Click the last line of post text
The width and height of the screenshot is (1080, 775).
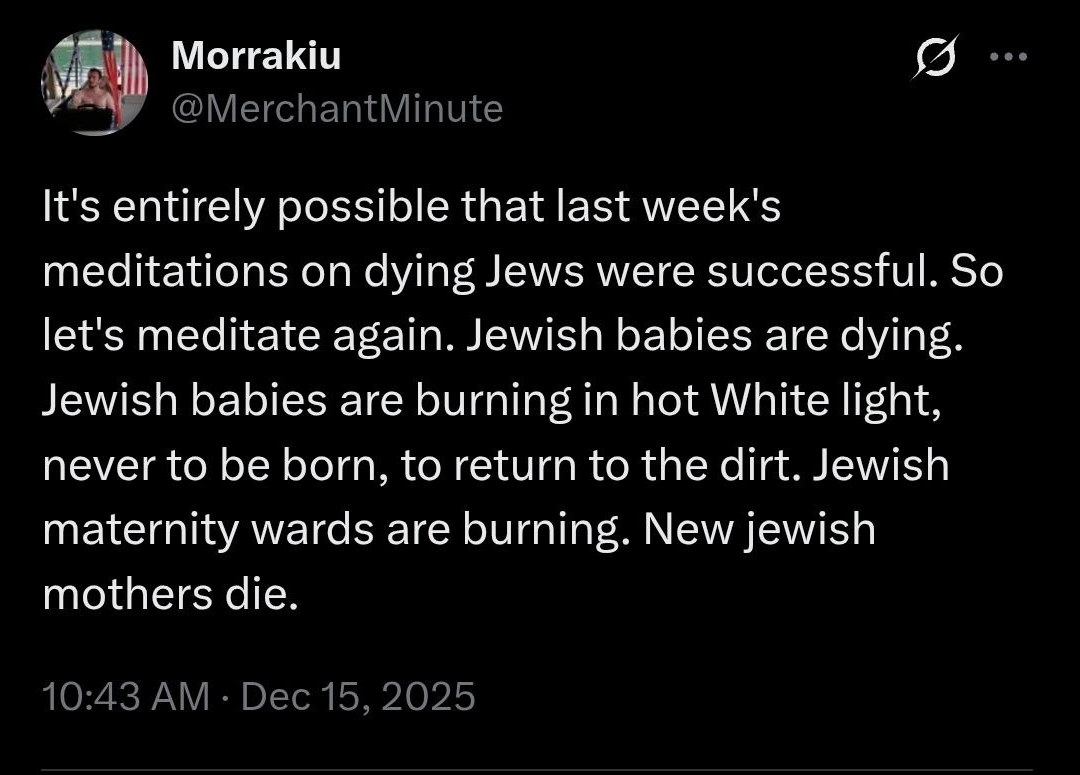[170, 594]
